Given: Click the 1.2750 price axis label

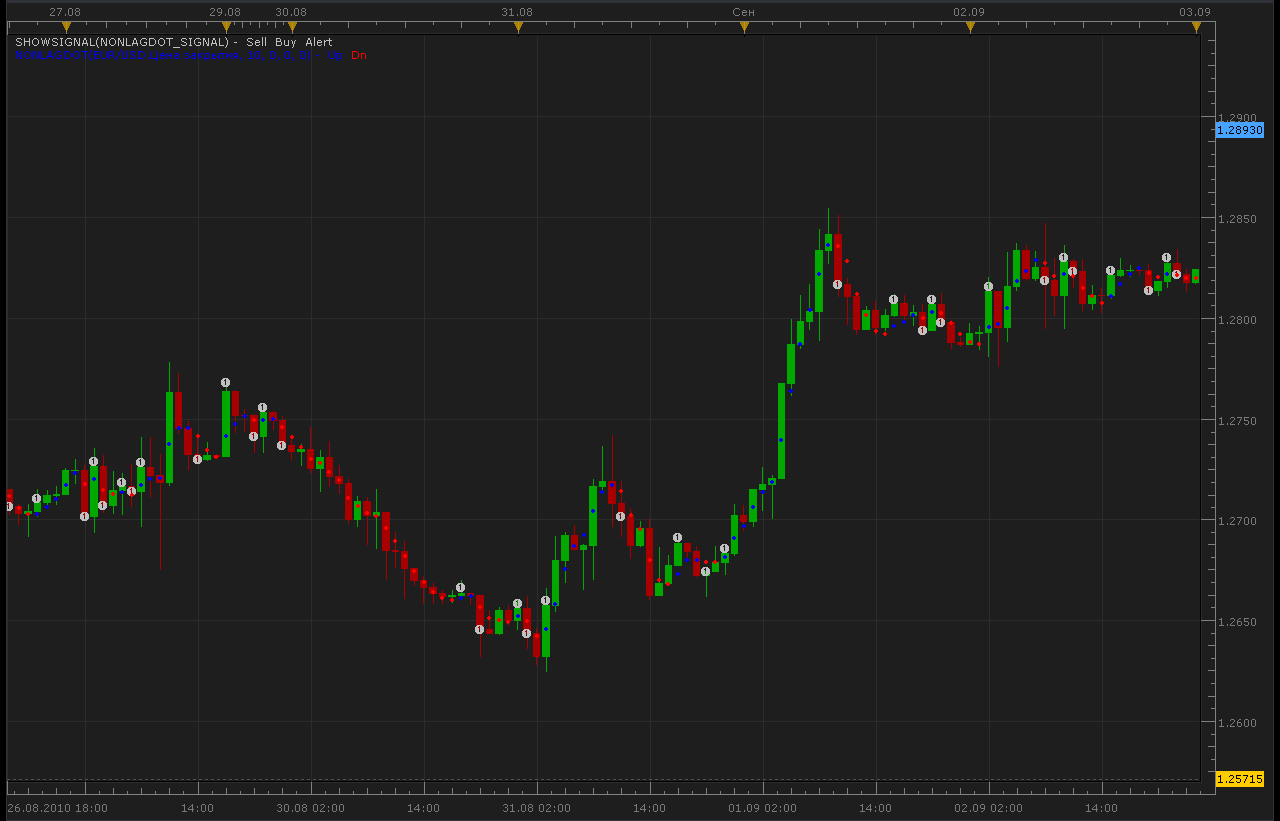Looking at the screenshot, I should tap(1238, 420).
